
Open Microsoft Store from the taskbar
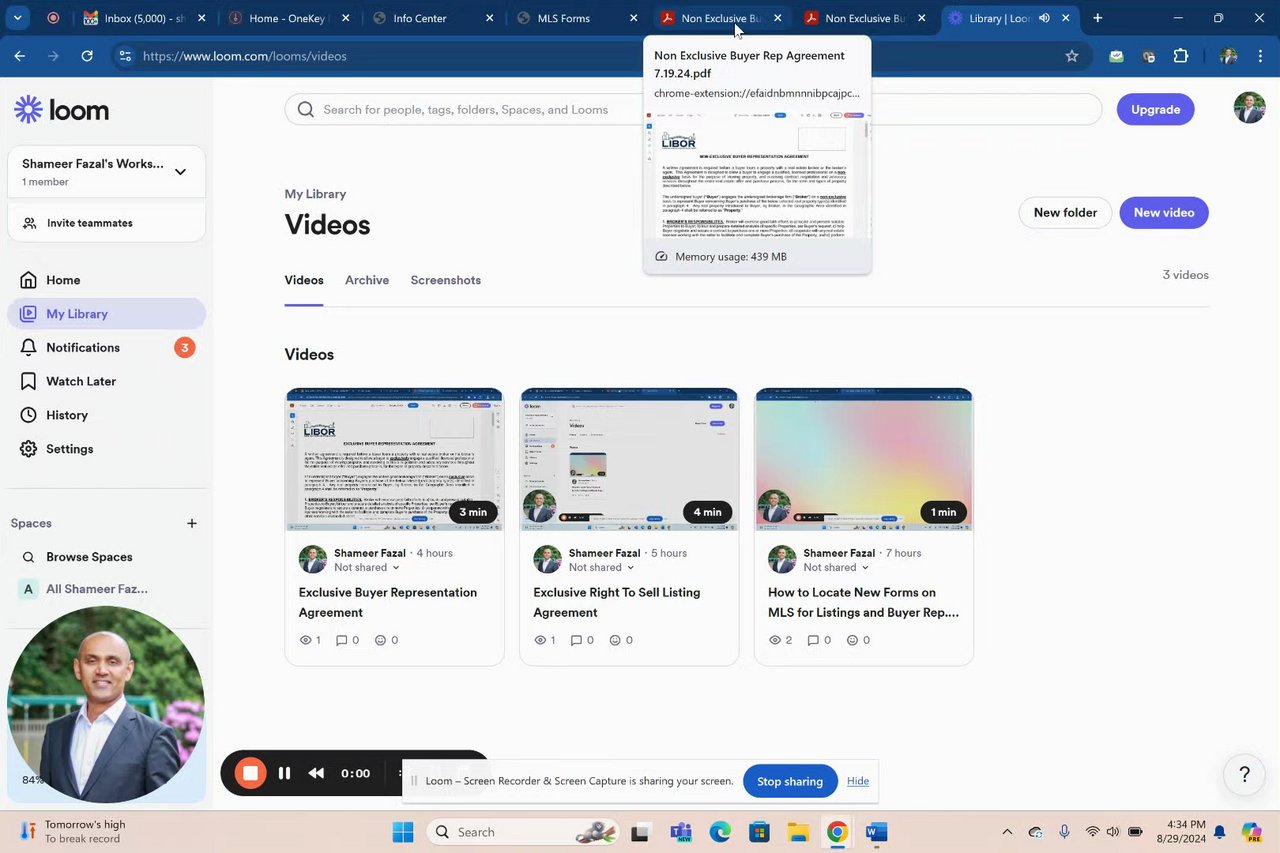[759, 832]
